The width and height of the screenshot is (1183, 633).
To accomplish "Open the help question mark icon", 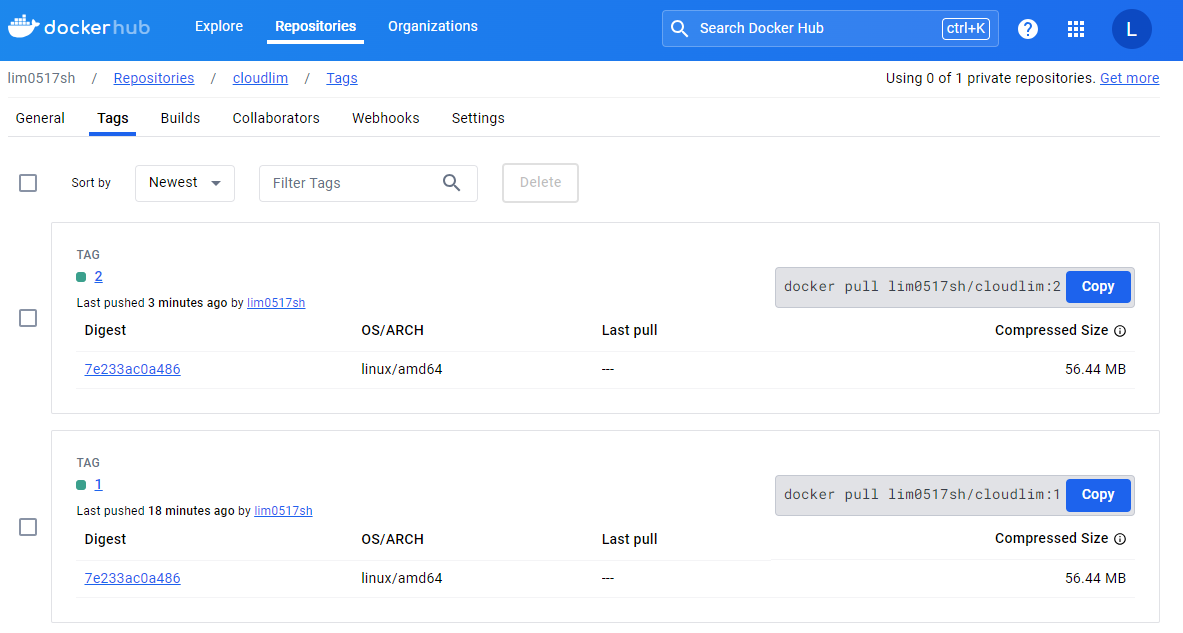I will pyautogui.click(x=1028, y=29).
